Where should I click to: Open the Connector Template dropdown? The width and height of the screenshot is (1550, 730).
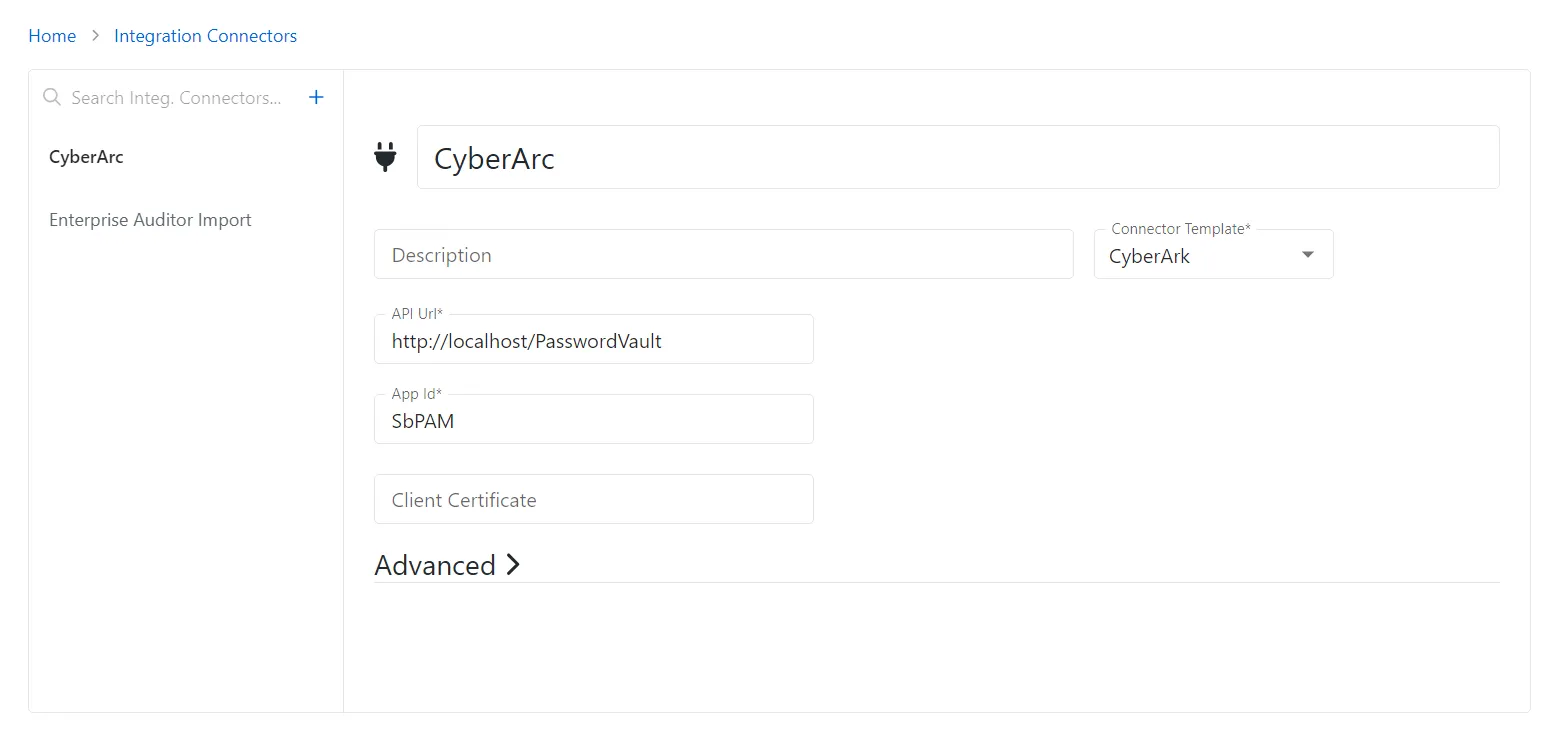(1213, 254)
